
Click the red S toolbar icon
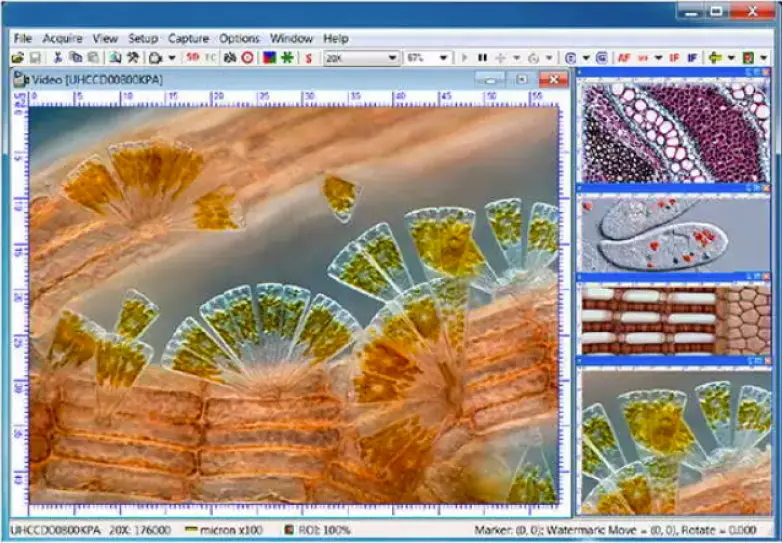click(309, 58)
